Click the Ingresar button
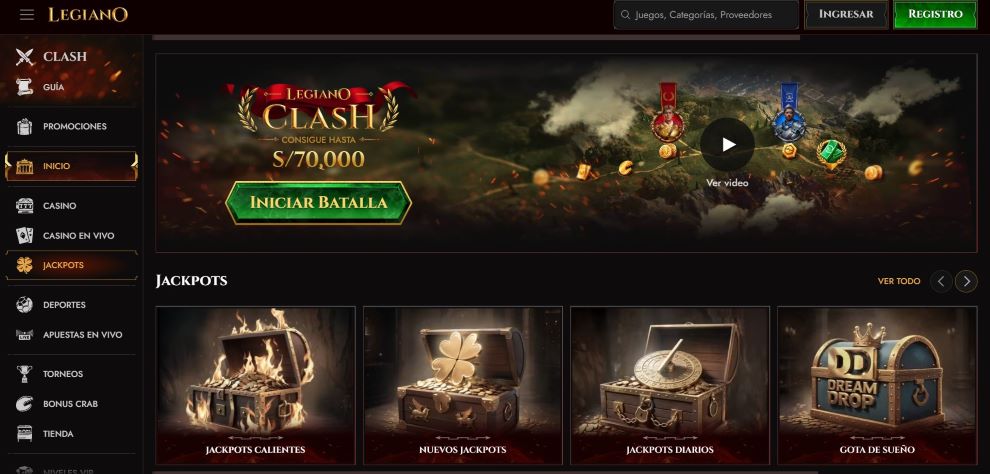990x474 pixels. click(846, 14)
